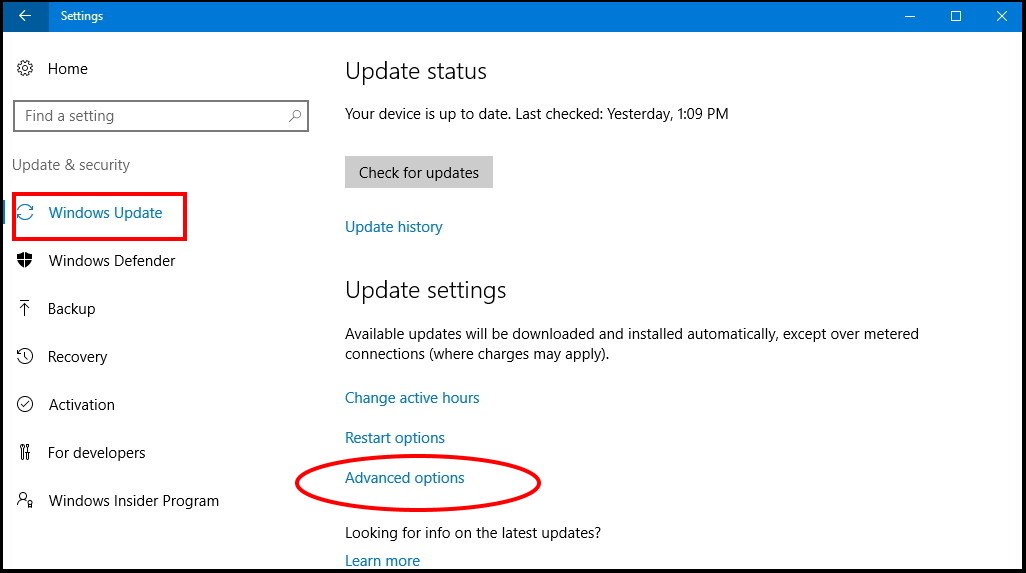This screenshot has height=573, width=1026.
Task: Click the Update settings heading
Action: (x=425, y=290)
